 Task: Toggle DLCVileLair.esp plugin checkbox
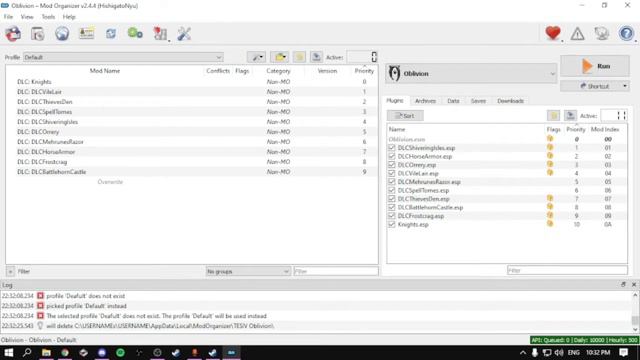392,173
